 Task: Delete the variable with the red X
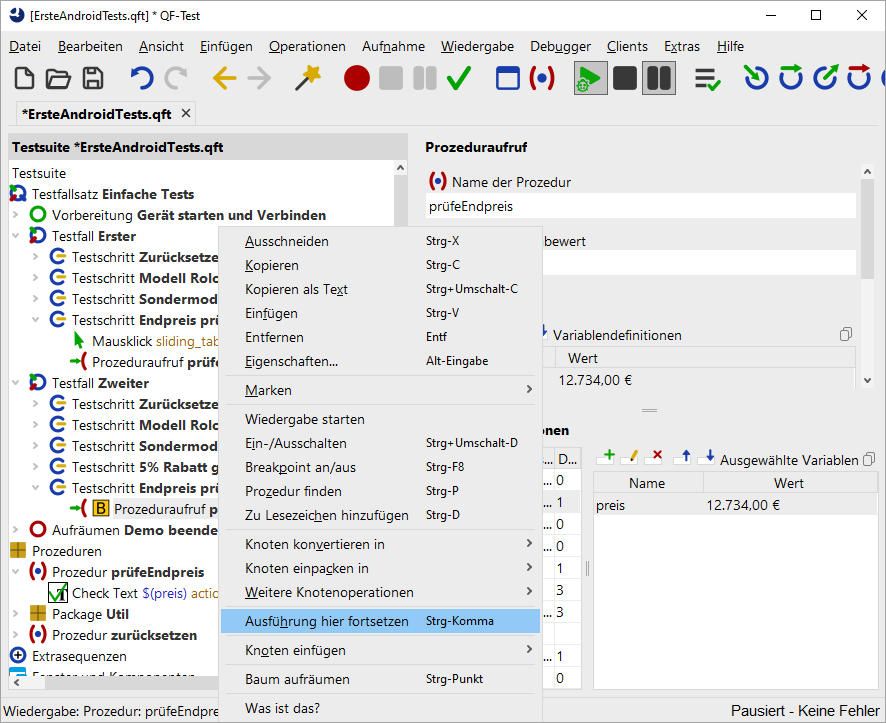pos(655,457)
